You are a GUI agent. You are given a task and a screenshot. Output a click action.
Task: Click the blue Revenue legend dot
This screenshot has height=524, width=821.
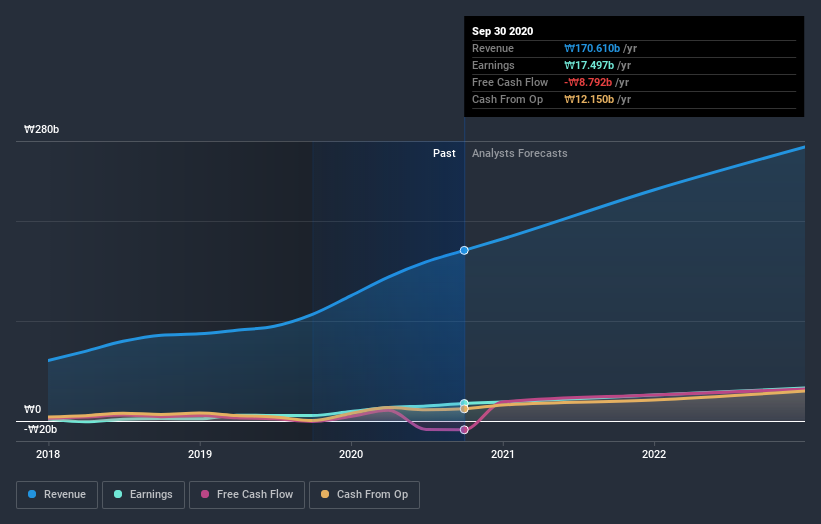(32, 494)
